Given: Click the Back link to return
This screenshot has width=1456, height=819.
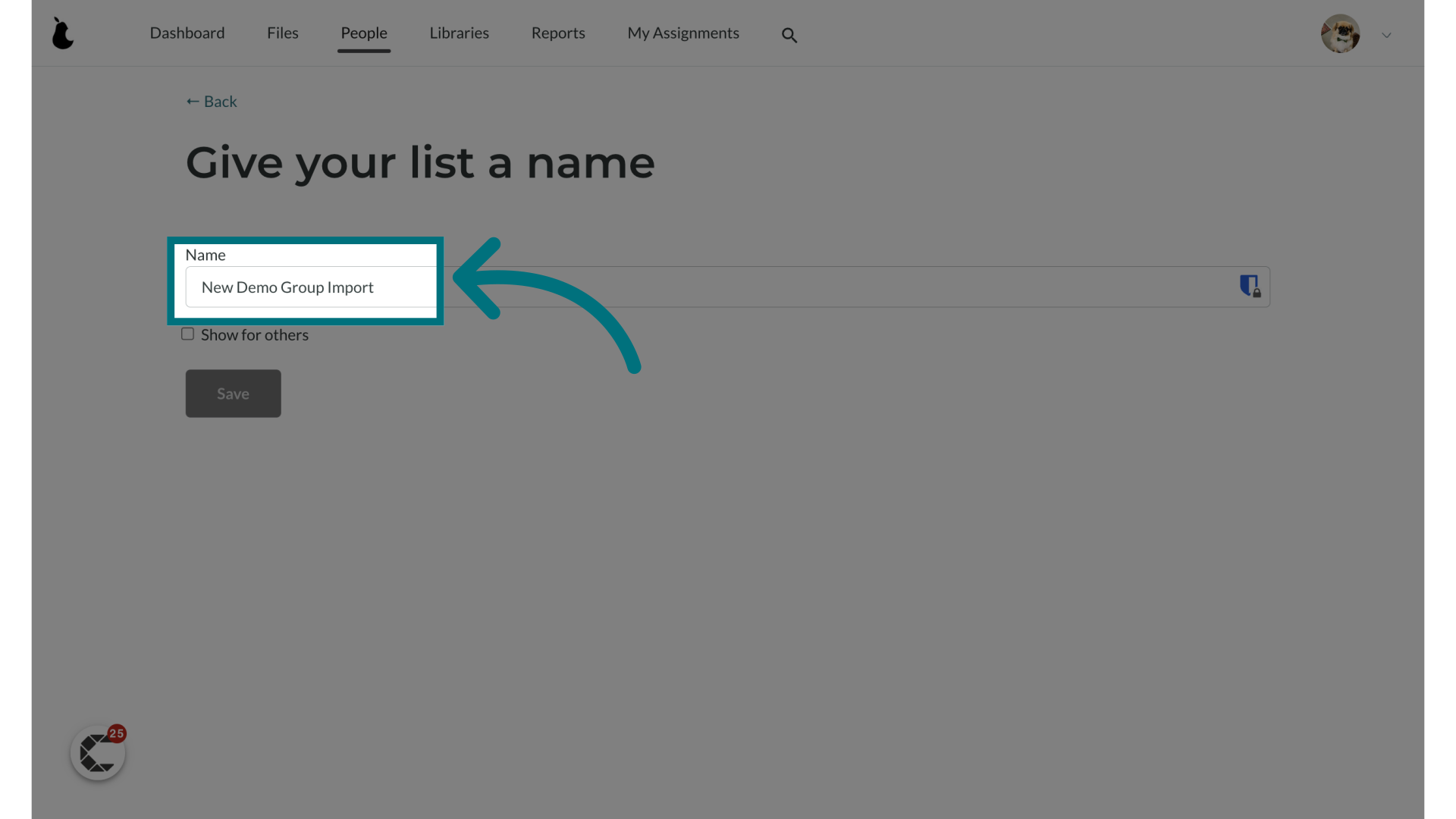Looking at the screenshot, I should [211, 101].
